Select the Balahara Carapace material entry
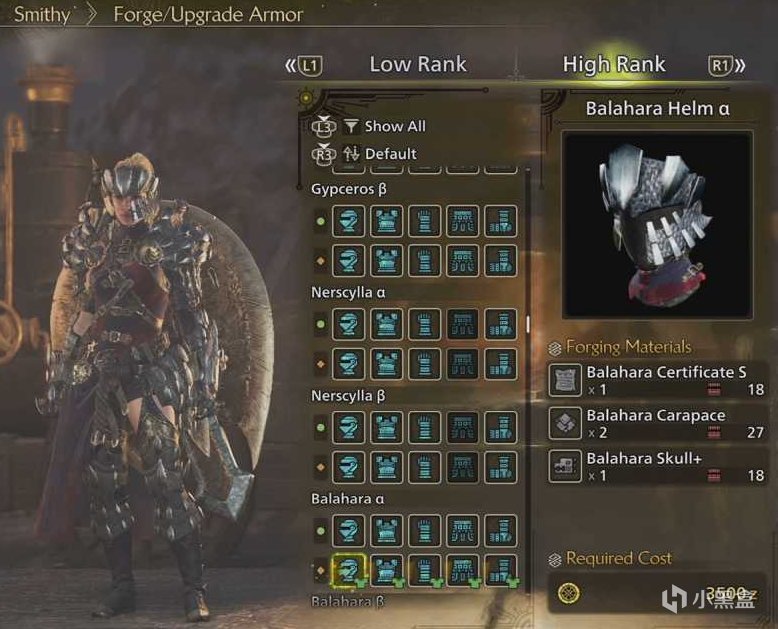 click(x=657, y=424)
